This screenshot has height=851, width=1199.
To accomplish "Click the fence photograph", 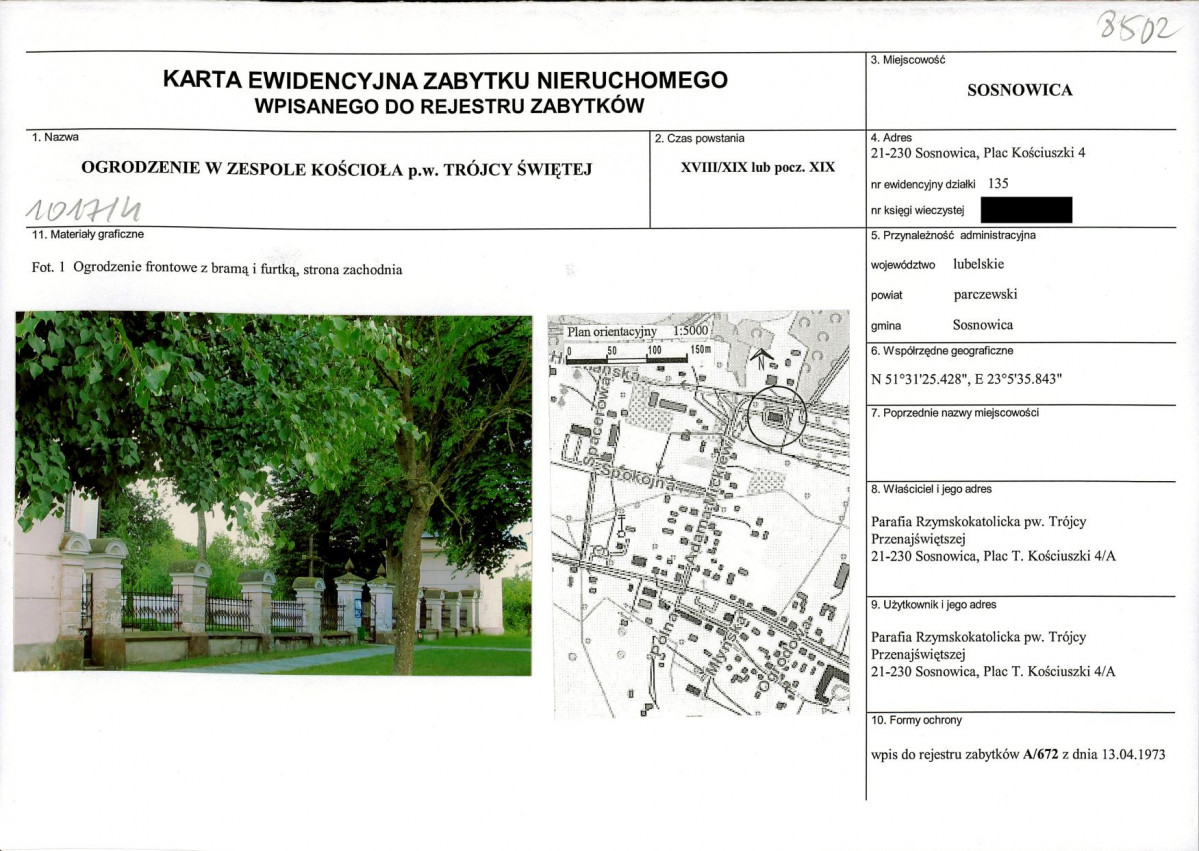I will (x=273, y=493).
